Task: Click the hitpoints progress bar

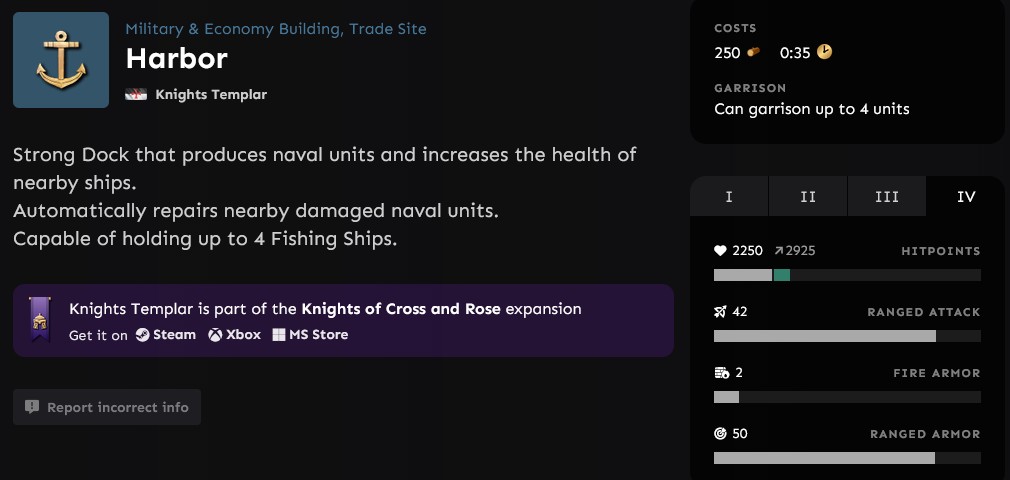Action: 847,275
